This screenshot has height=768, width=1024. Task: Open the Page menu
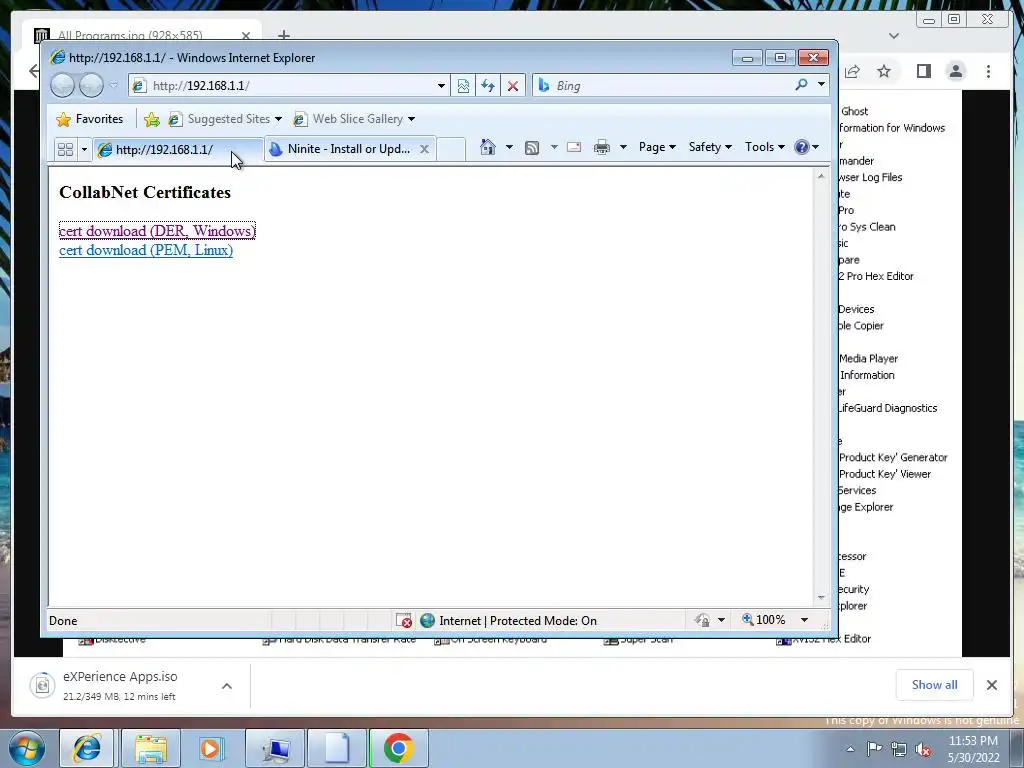tap(657, 147)
